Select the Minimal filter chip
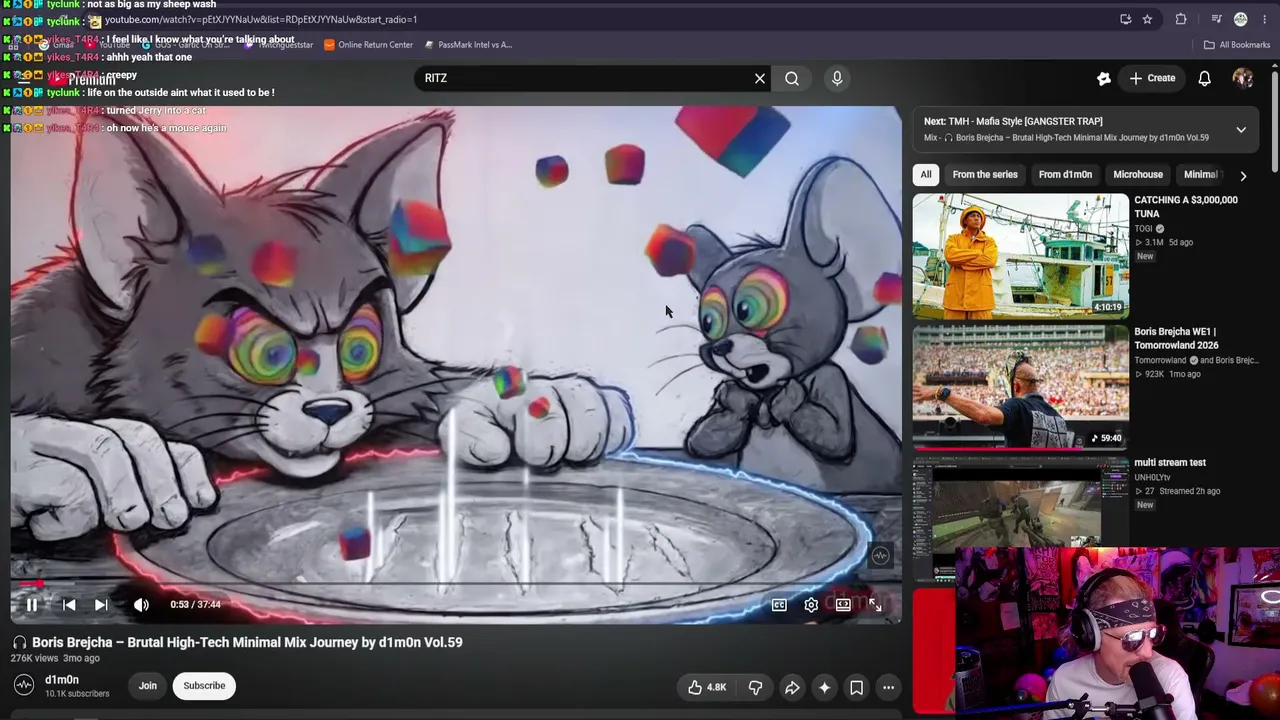The height and width of the screenshot is (720, 1280). 1200,174
